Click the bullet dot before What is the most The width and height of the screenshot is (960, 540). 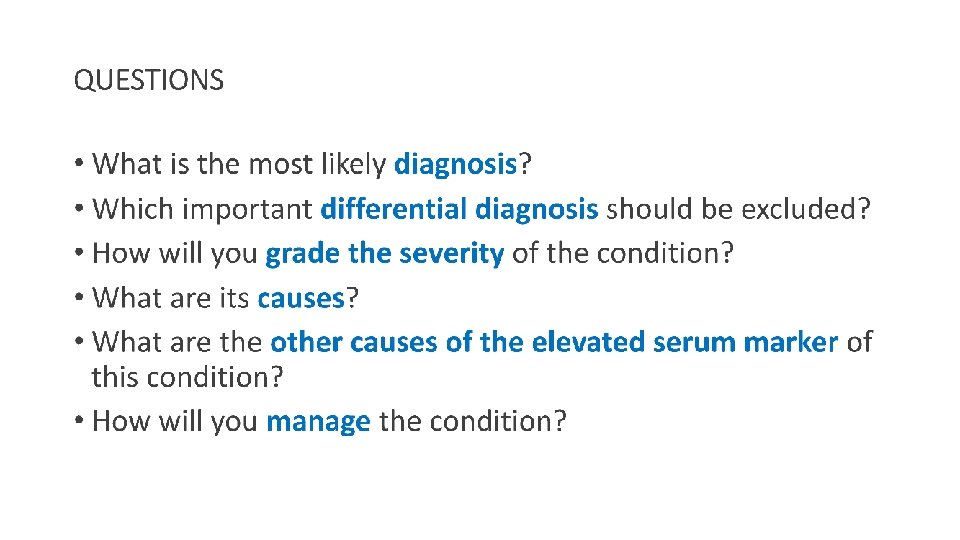[78, 163]
